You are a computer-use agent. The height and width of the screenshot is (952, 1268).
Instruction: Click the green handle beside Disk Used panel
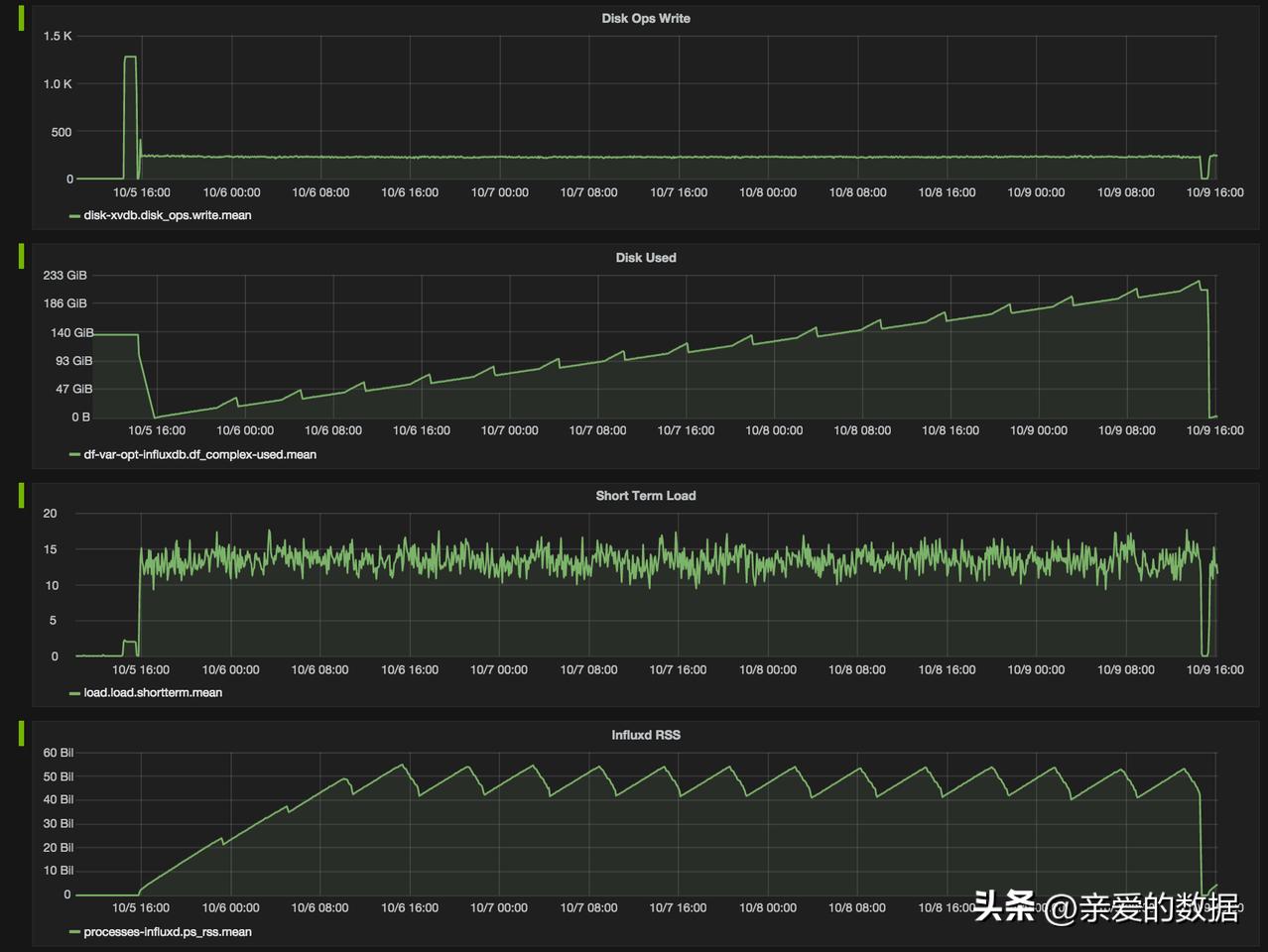(21, 256)
